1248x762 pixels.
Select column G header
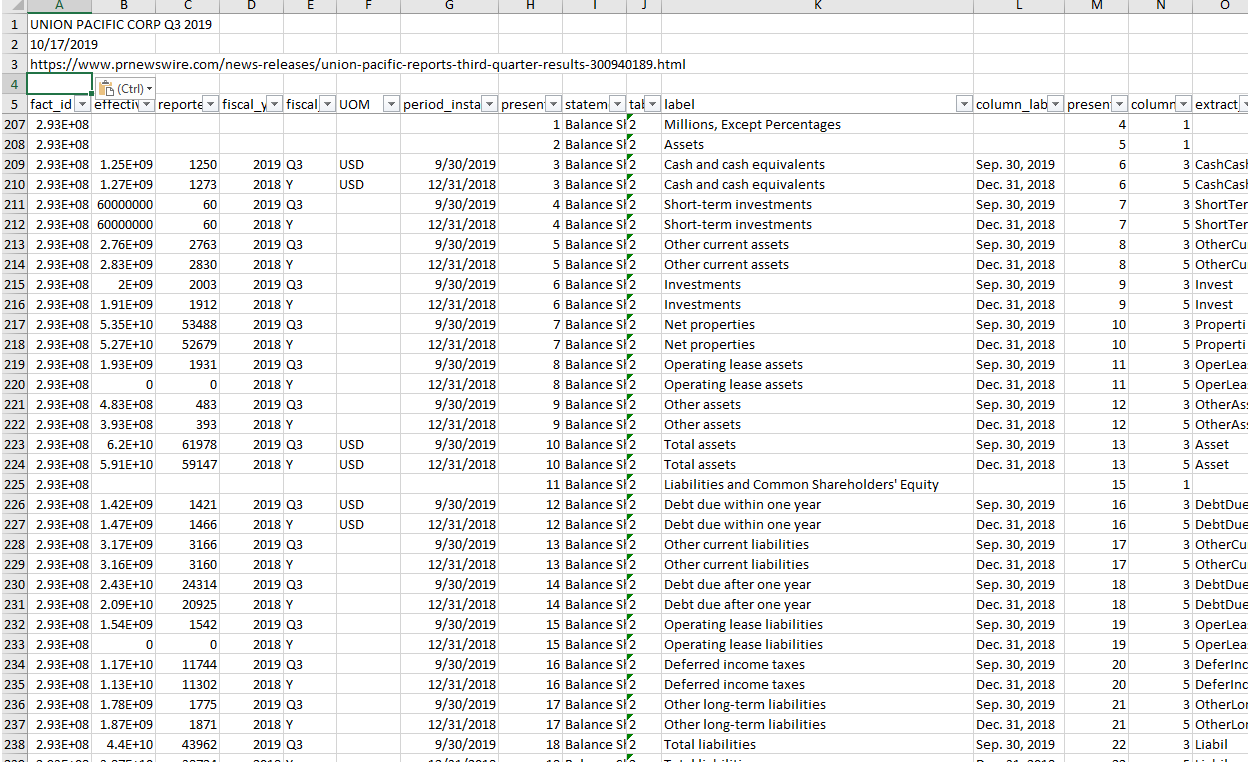pyautogui.click(x=449, y=6)
